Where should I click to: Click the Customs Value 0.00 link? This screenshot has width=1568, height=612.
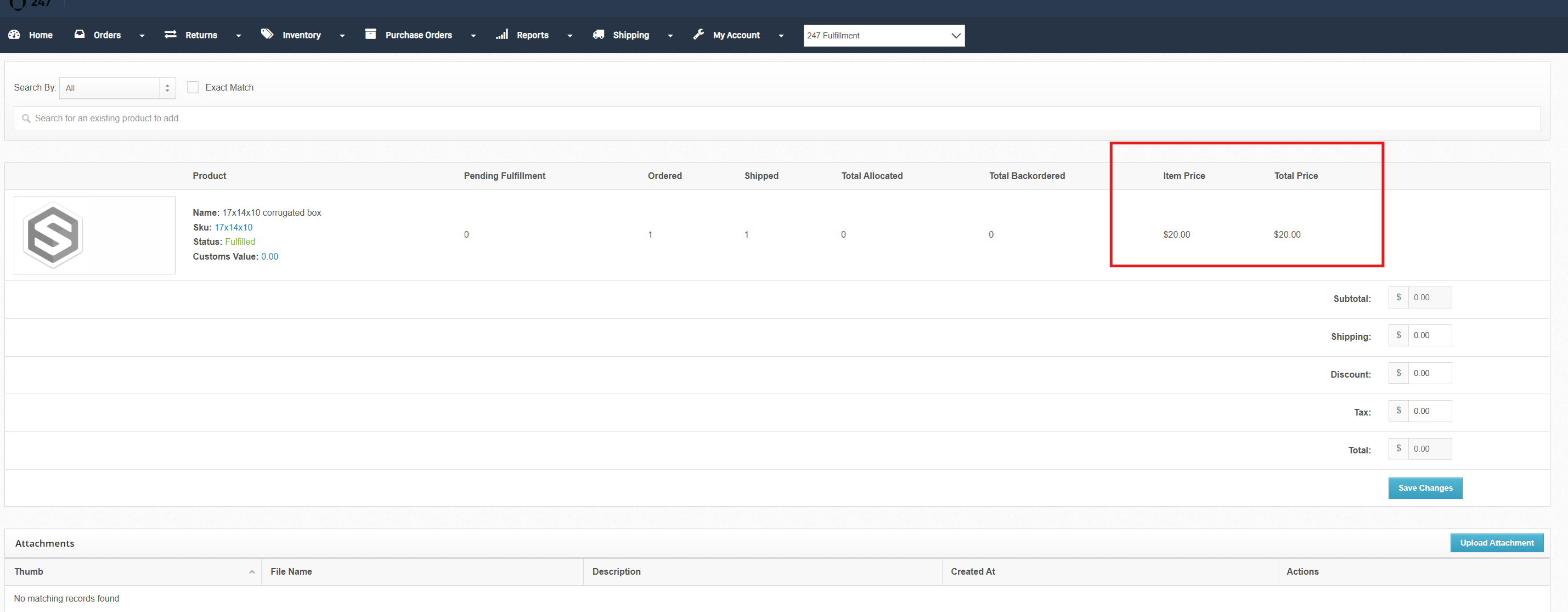point(269,257)
